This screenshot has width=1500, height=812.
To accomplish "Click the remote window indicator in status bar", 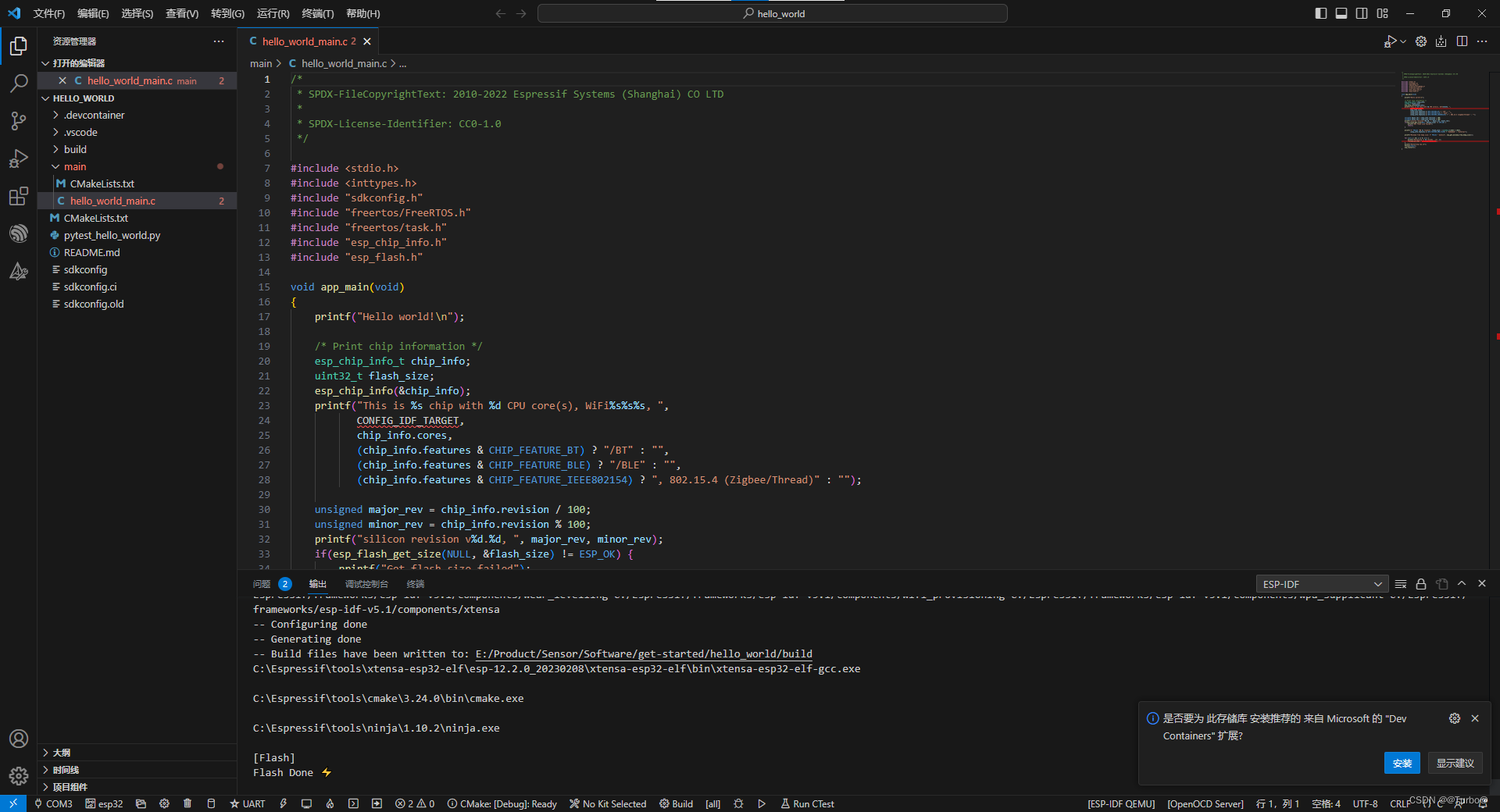I will (13, 803).
